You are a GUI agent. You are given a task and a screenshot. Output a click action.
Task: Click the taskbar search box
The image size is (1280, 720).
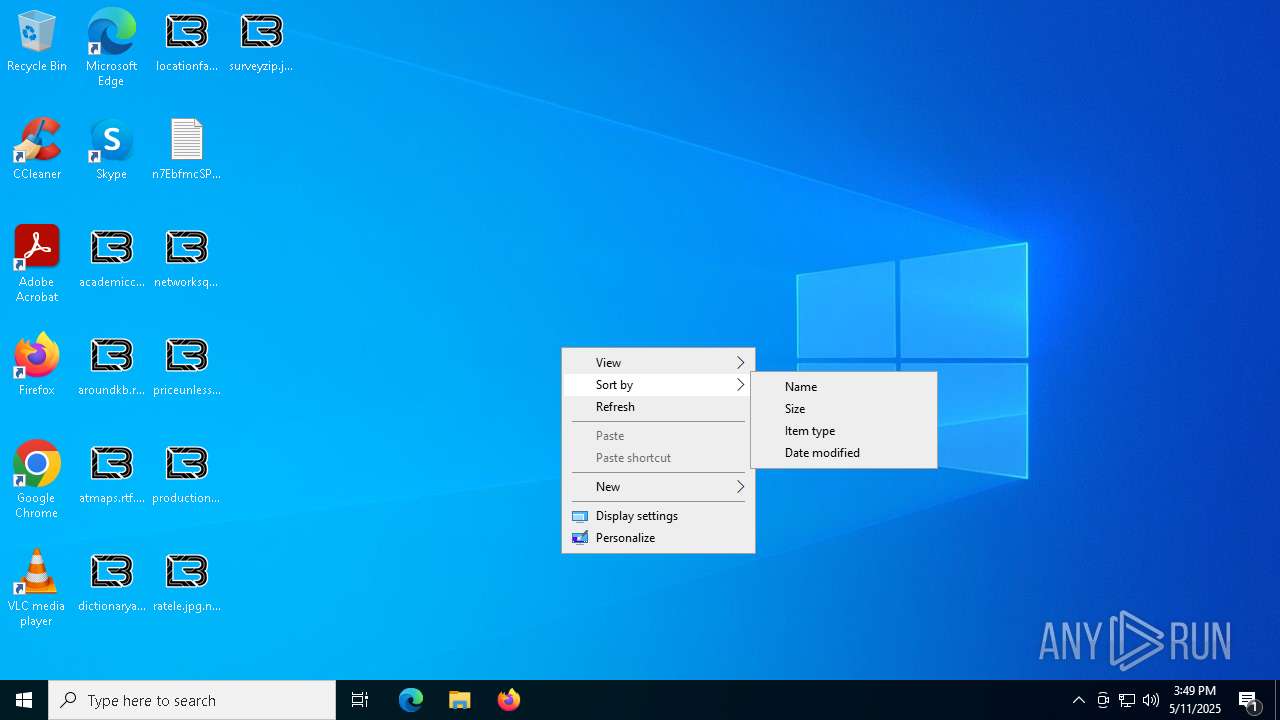tap(192, 700)
